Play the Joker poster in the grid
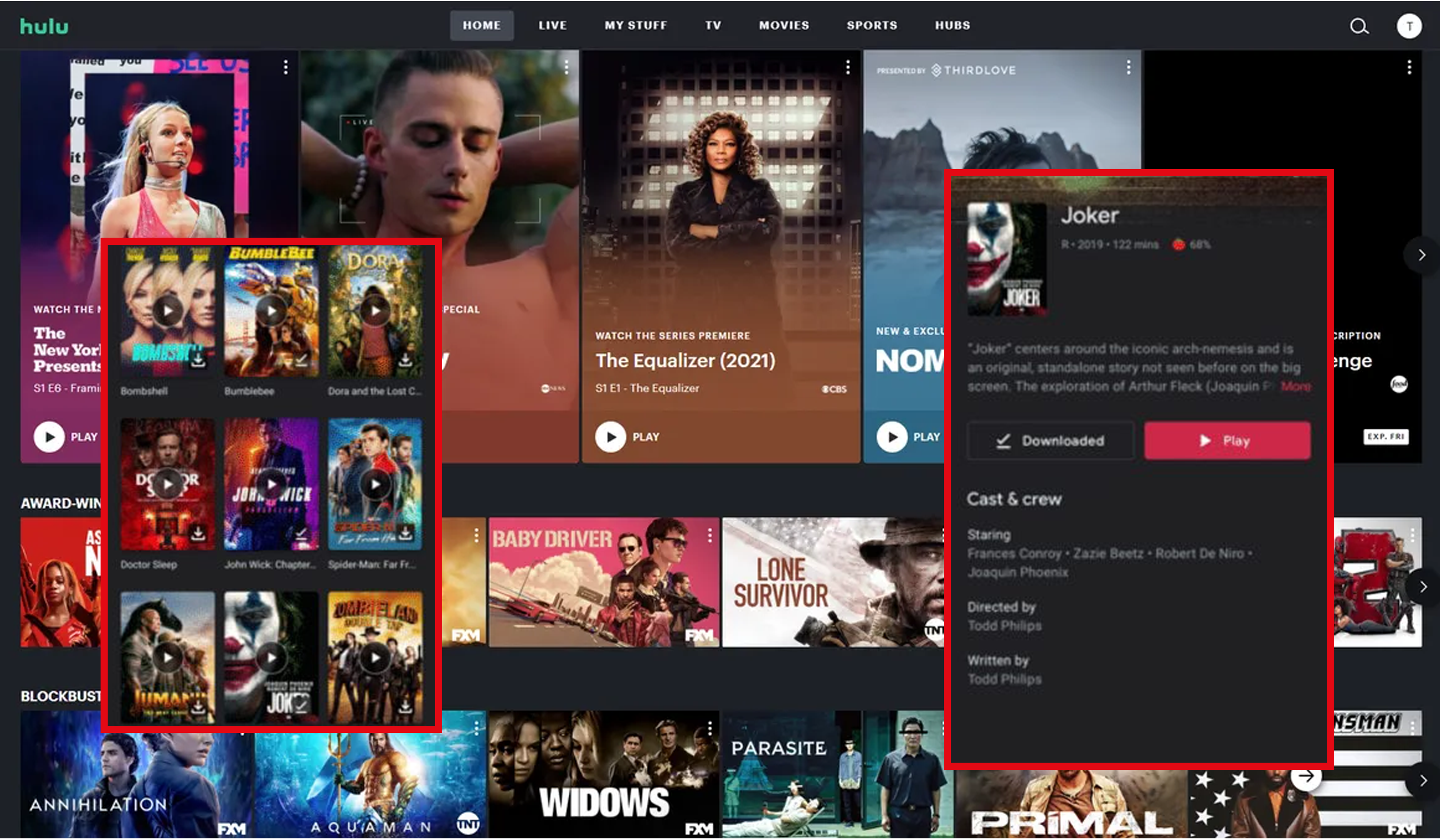Screen dimensions: 1440x840 [x=271, y=657]
